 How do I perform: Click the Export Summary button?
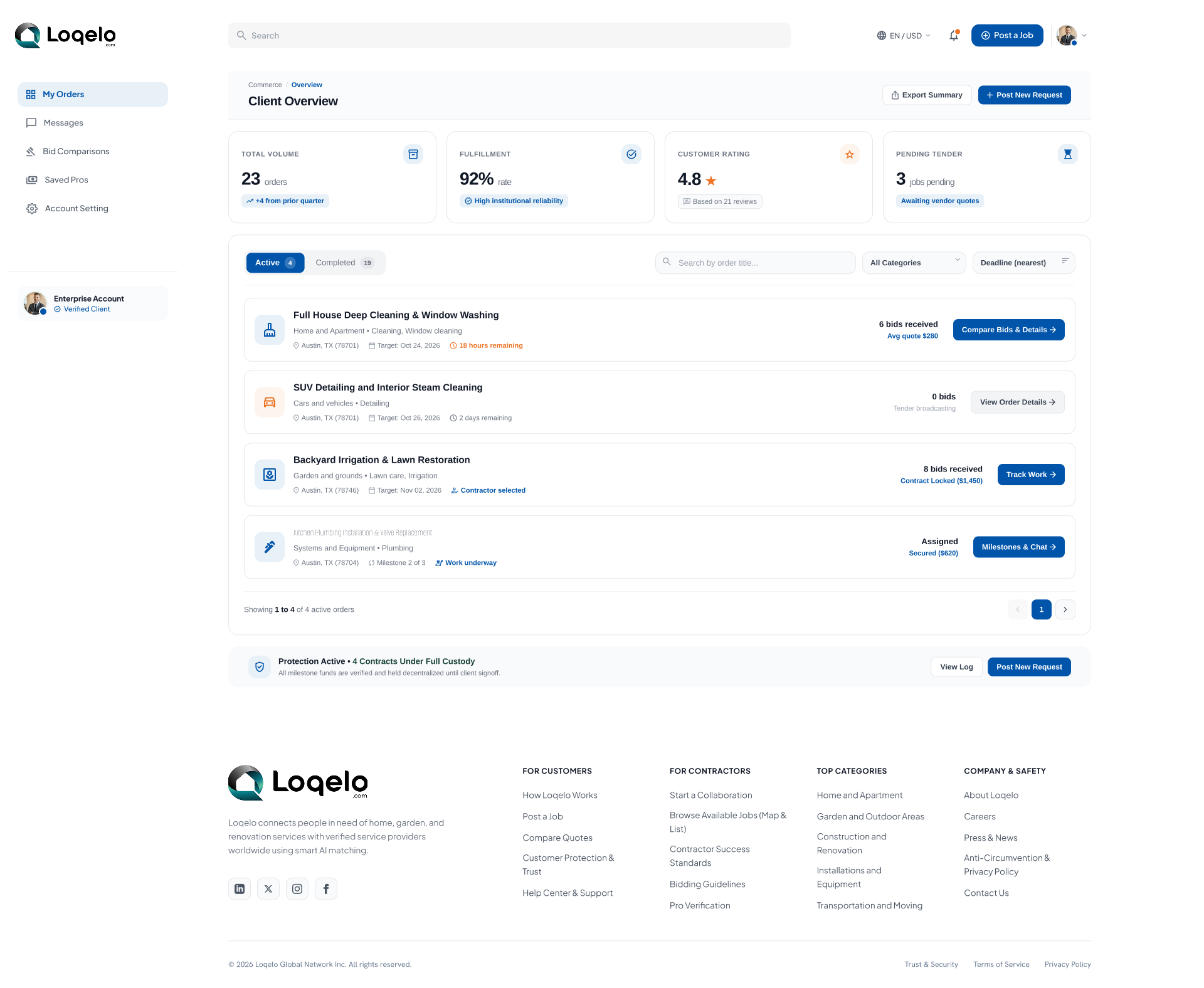coord(927,95)
